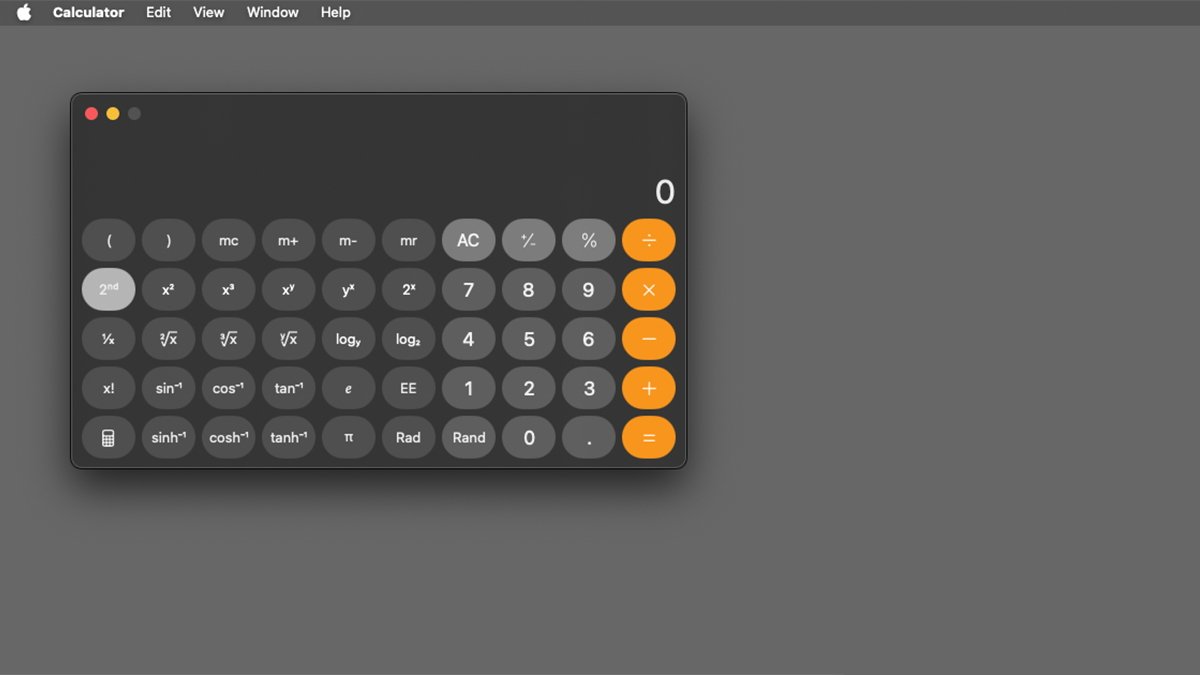Click the inverse hyperbolic cosine key

tap(228, 438)
